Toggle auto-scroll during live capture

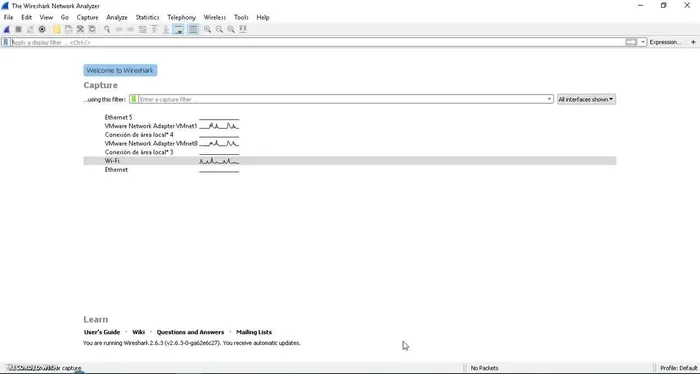(178, 29)
